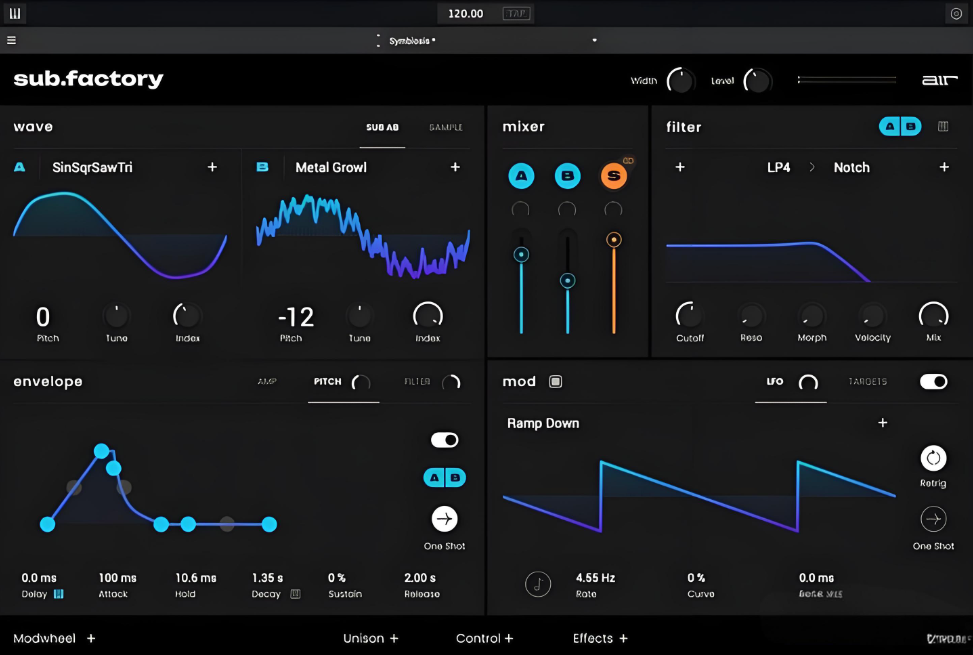Switch to the SAMPLE wave tab
Screen dimensions: 973x655
pos(446,127)
